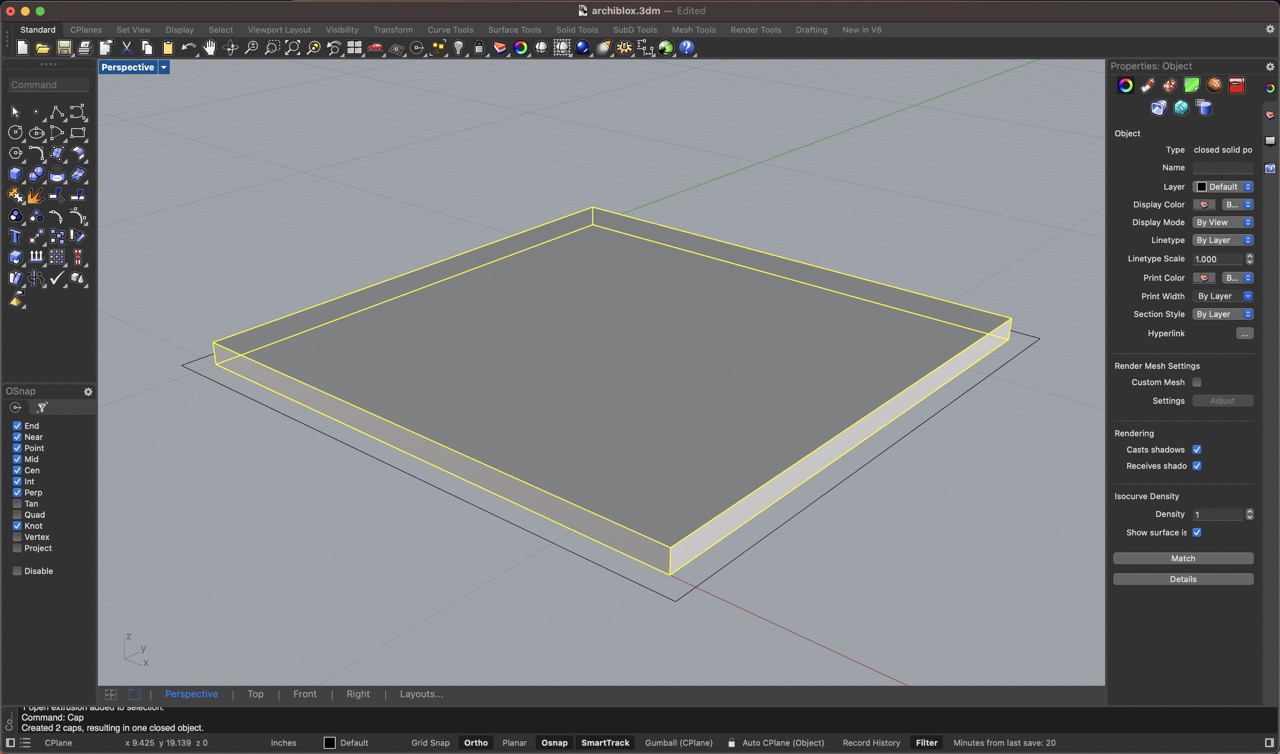Select the Boolean union spheres tool
The height and width of the screenshot is (754, 1280).
tap(36, 174)
